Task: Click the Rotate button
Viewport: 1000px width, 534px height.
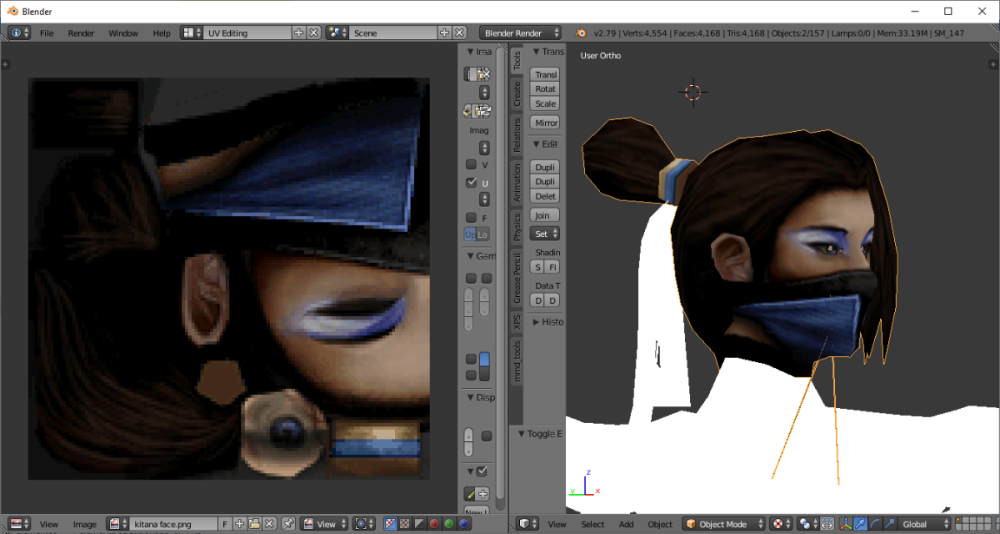Action: click(545, 89)
